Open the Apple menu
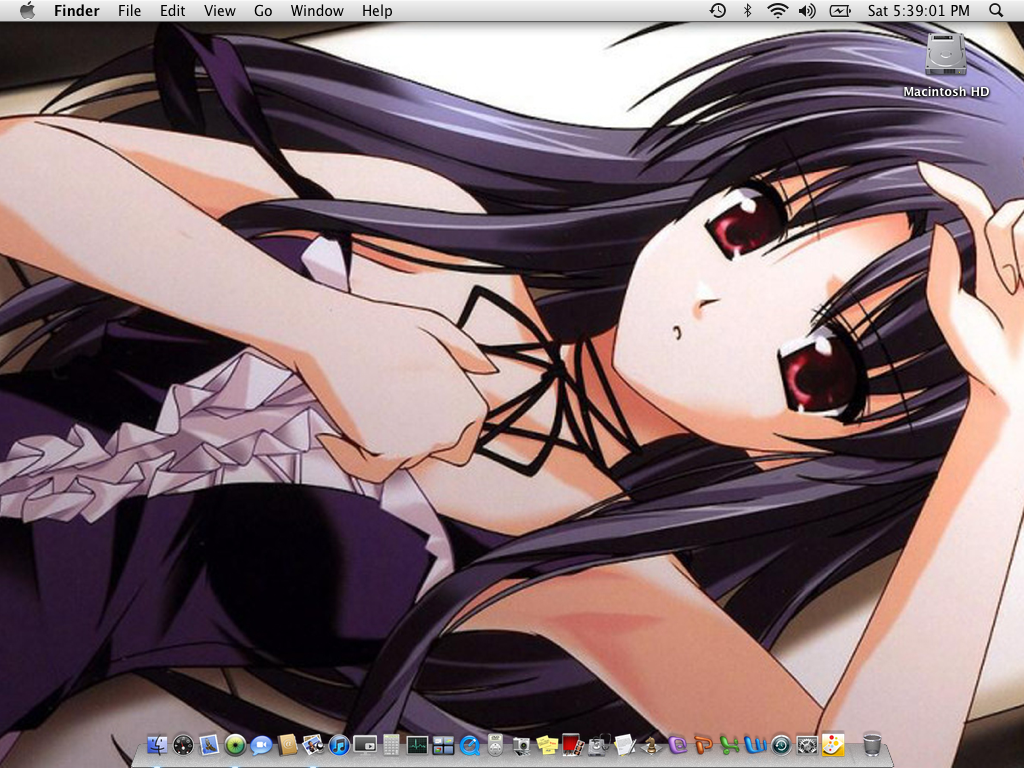Image resolution: width=1024 pixels, height=768 pixels. pos(27,10)
